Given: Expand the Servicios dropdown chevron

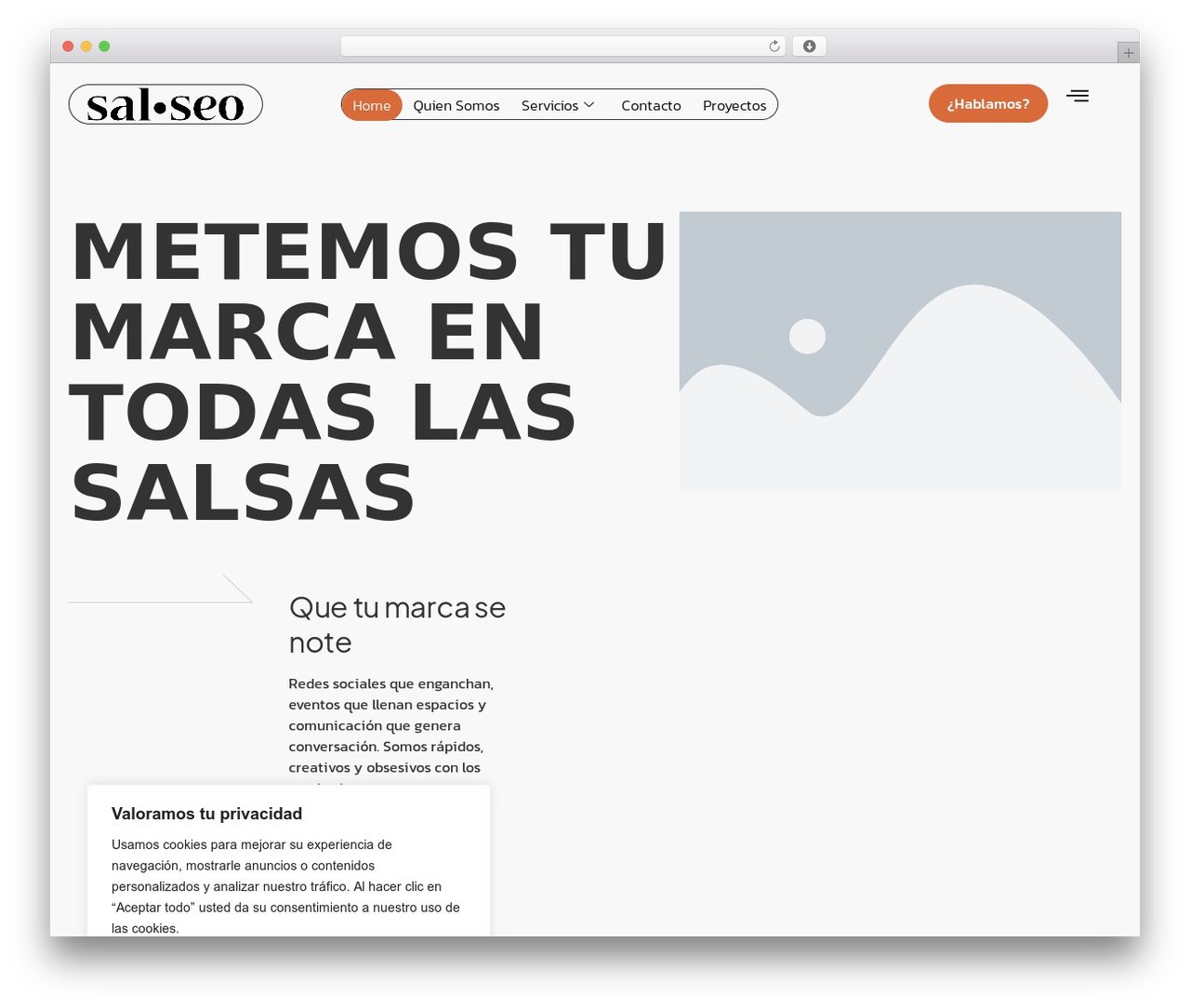Looking at the screenshot, I should (x=589, y=105).
